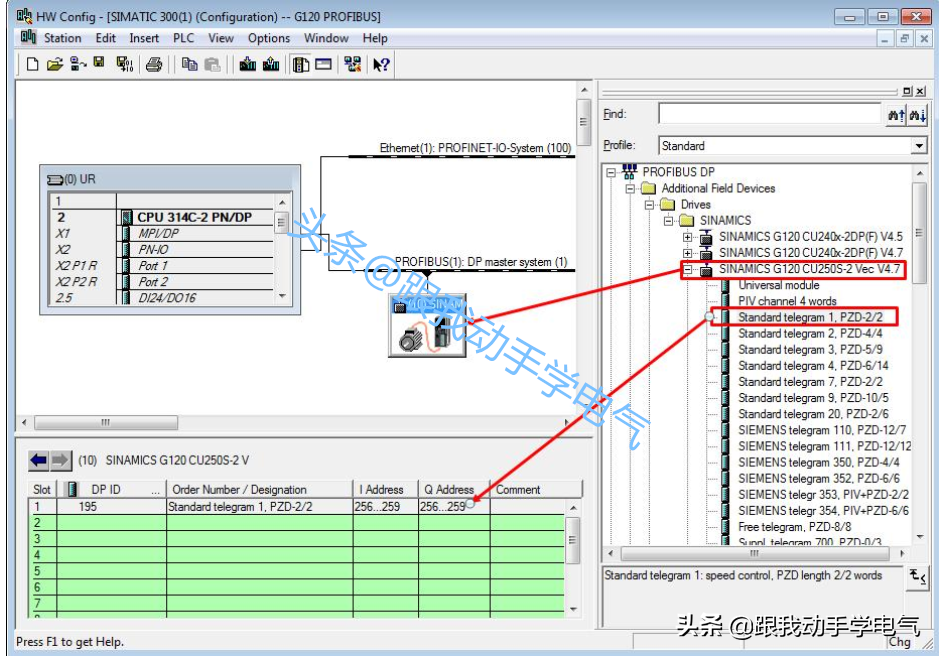The image size is (939, 657).
Task: Click the Print toolbar icon
Action: pos(154,65)
